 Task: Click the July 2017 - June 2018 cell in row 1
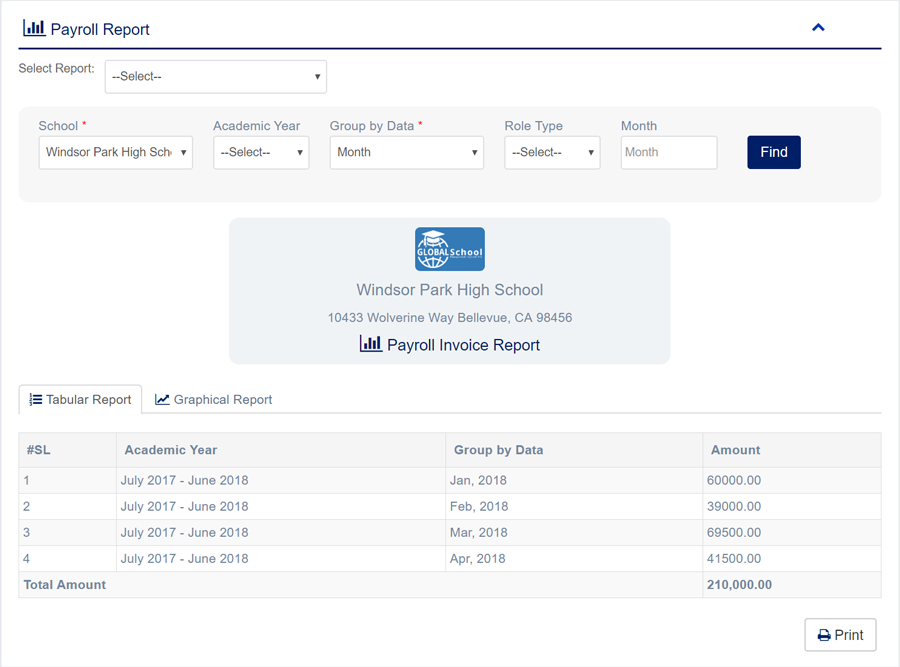pos(281,480)
